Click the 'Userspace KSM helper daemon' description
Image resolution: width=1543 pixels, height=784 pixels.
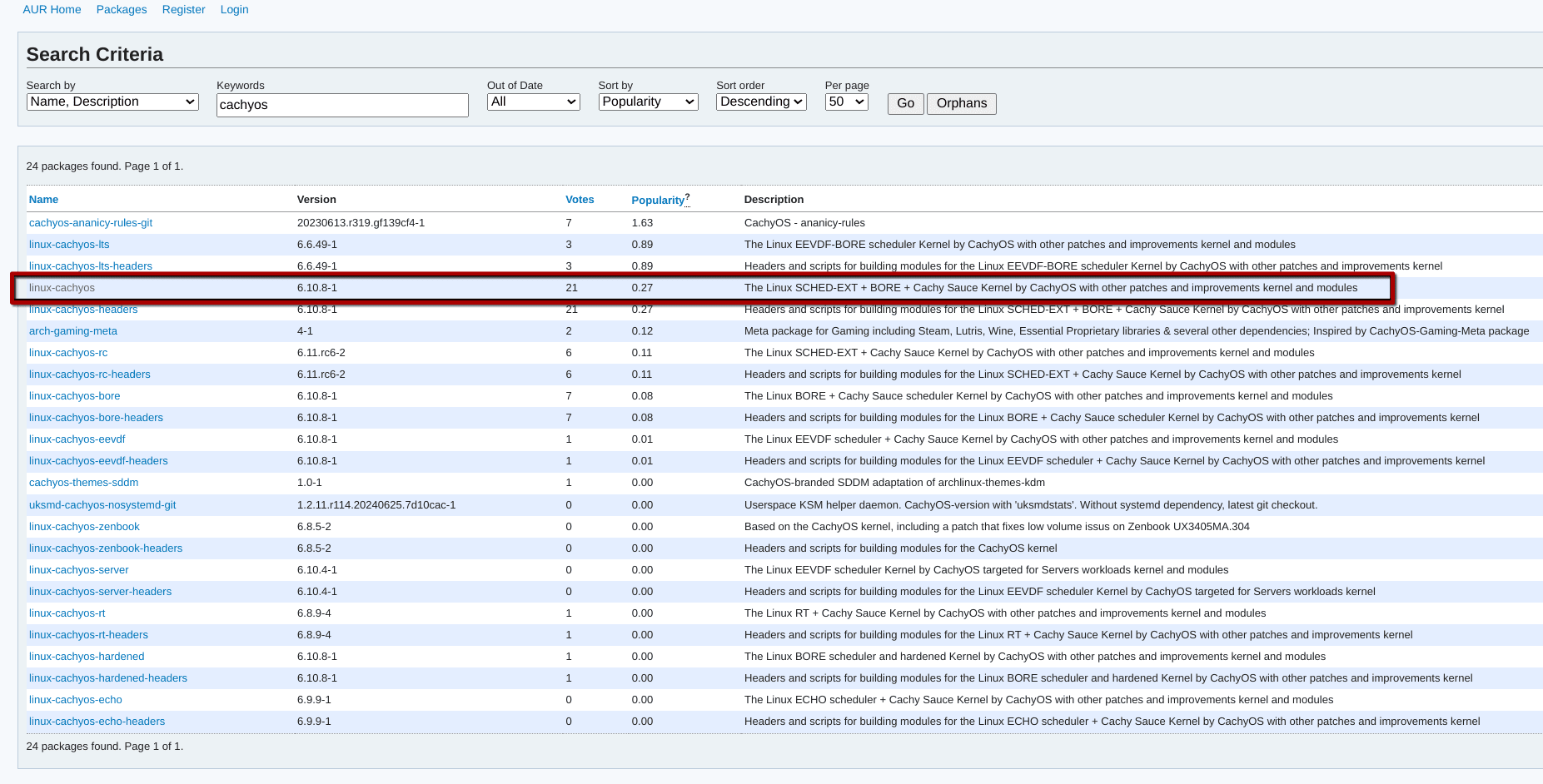(x=1031, y=505)
